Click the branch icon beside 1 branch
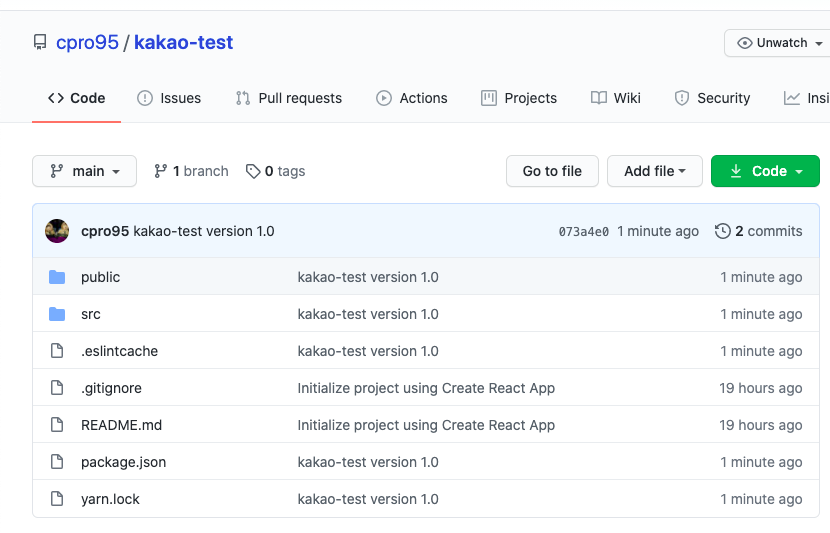 pos(160,171)
